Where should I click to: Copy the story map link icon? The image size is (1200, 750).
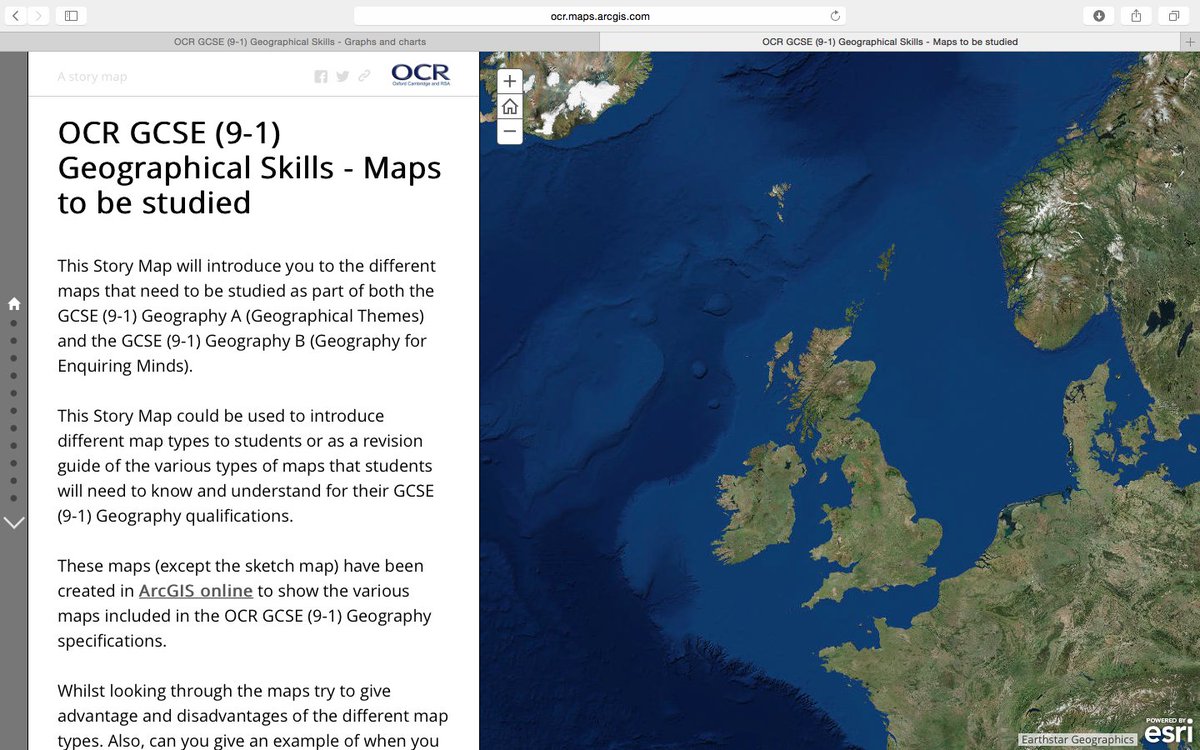click(364, 76)
